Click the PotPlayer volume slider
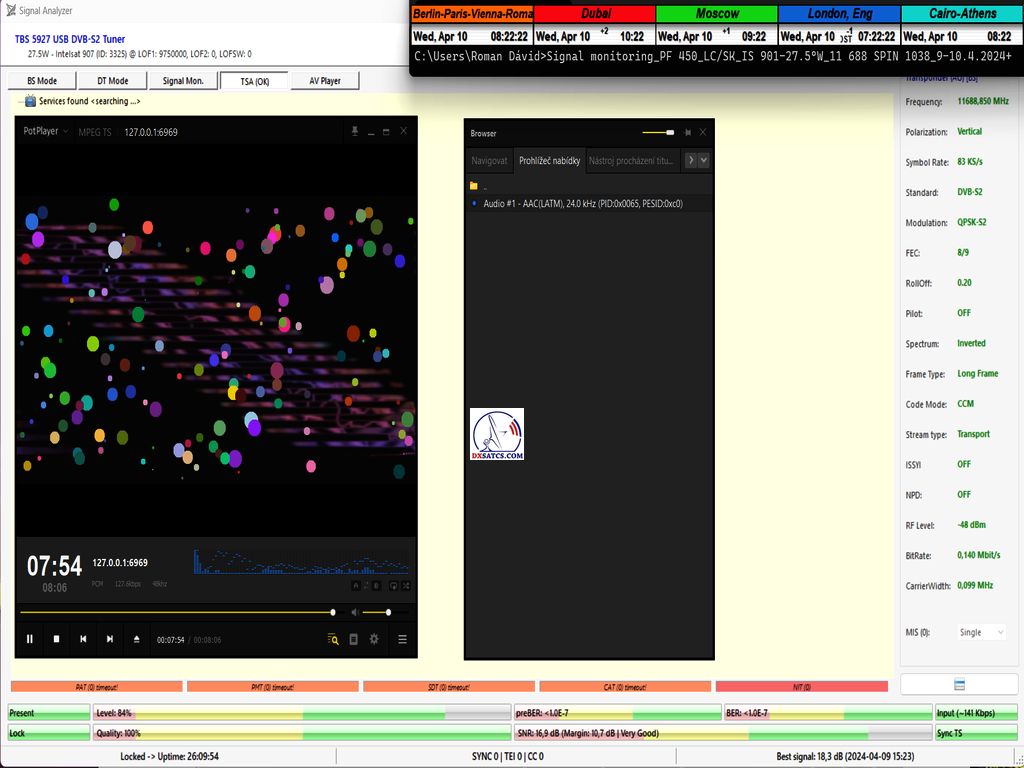The image size is (1024, 768). [x=385, y=612]
